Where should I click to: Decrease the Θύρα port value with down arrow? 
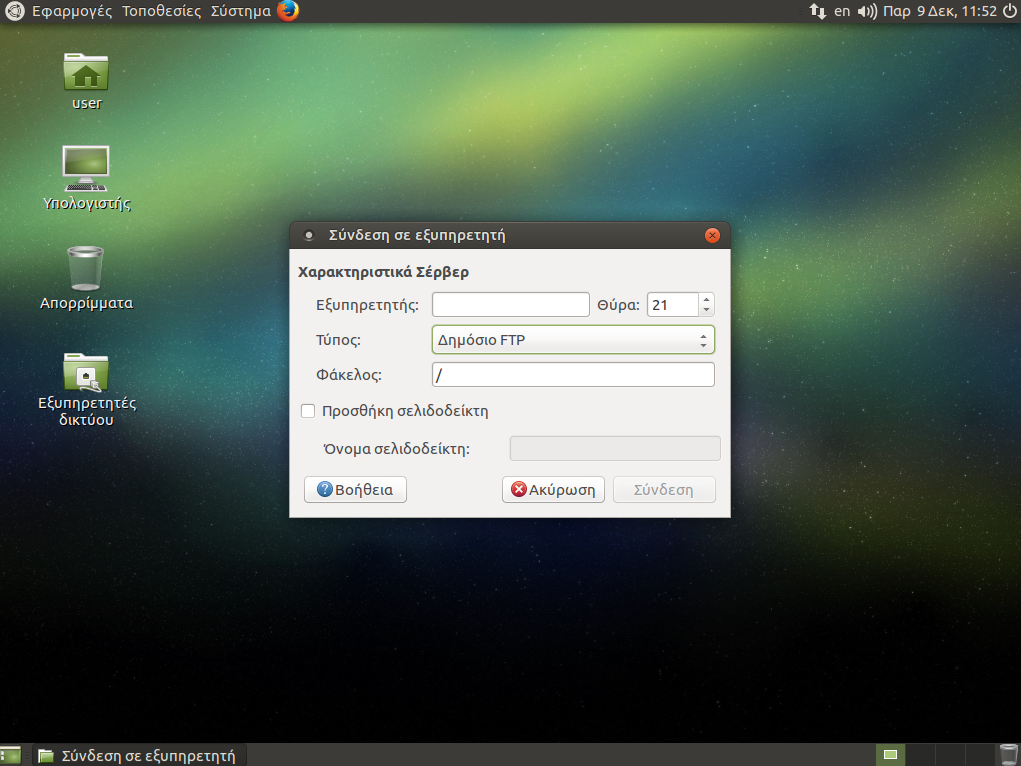706,310
